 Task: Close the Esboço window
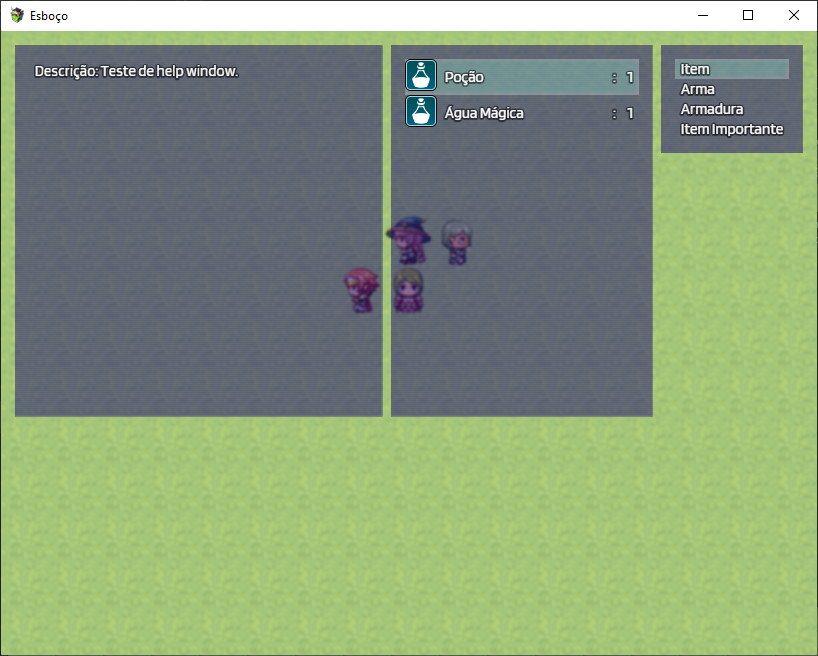coord(793,15)
